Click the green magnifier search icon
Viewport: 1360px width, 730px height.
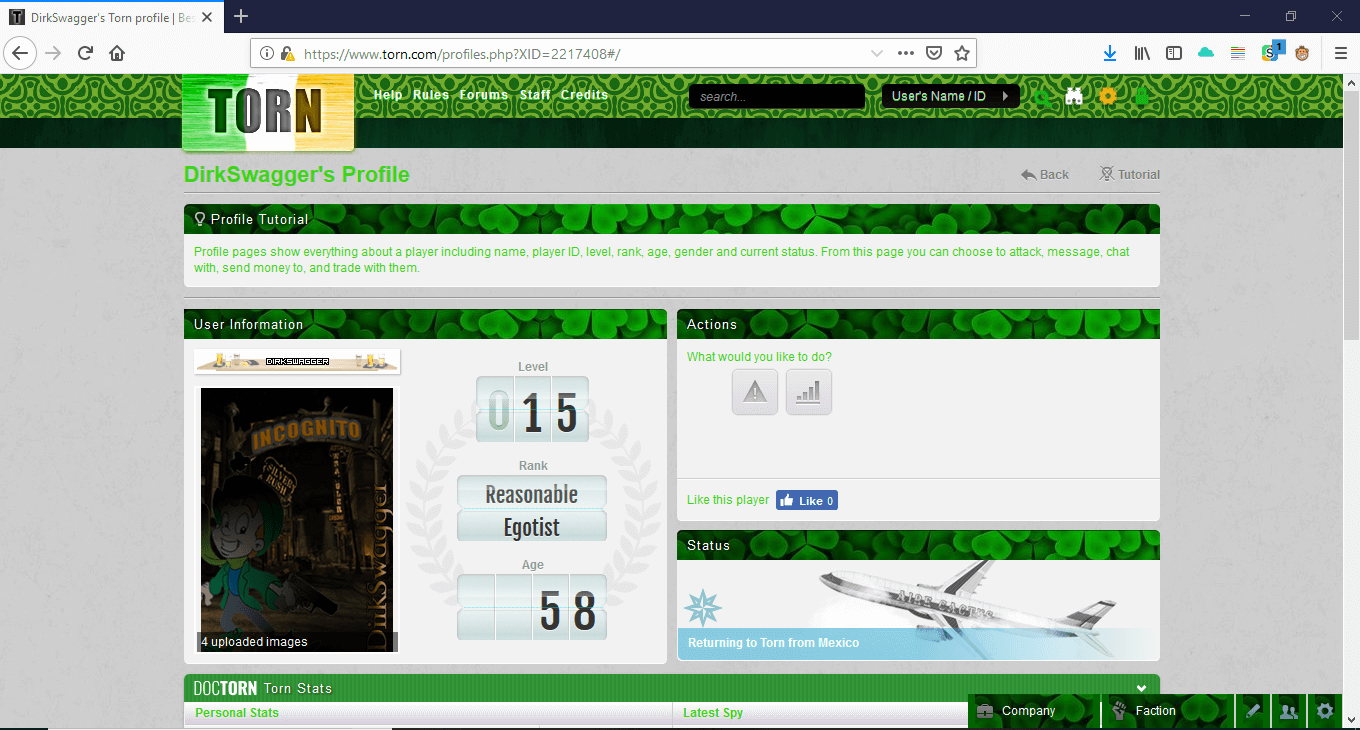(1043, 97)
